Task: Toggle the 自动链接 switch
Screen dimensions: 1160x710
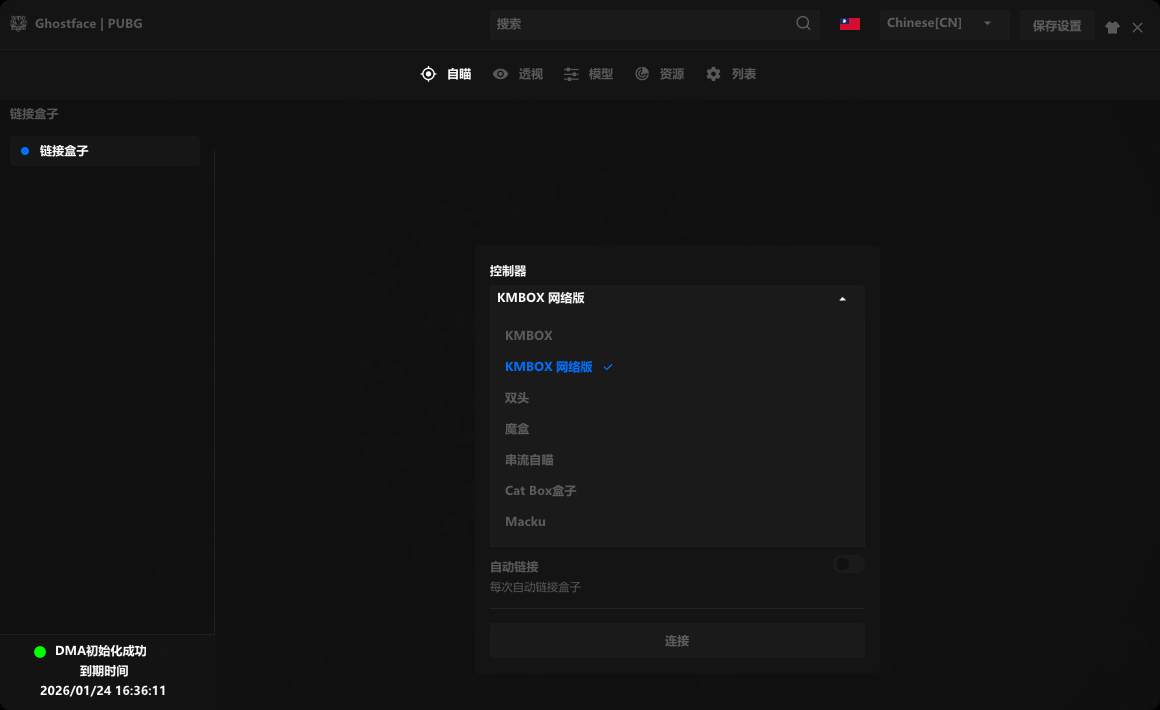Action: [849, 564]
